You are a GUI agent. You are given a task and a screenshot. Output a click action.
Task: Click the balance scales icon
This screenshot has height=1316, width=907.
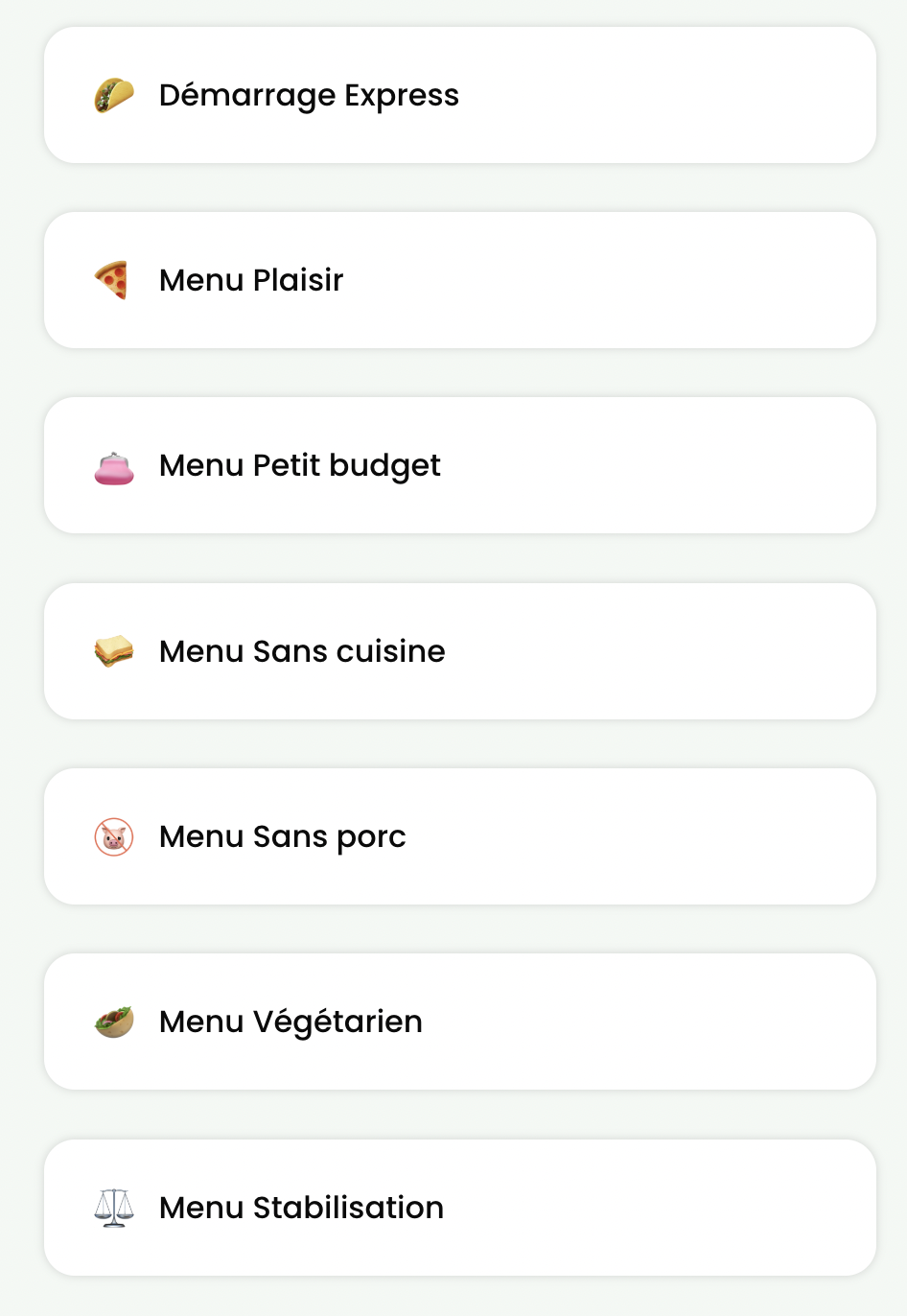114,1208
